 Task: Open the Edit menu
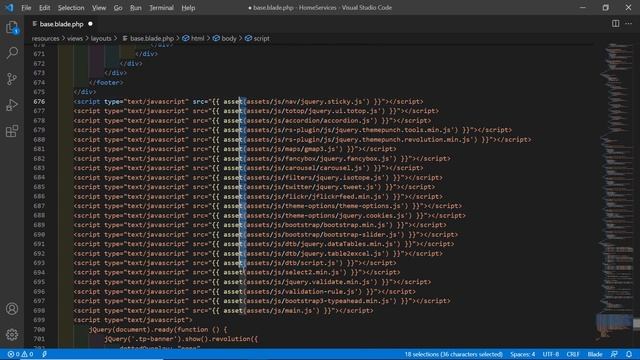click(x=44, y=8)
